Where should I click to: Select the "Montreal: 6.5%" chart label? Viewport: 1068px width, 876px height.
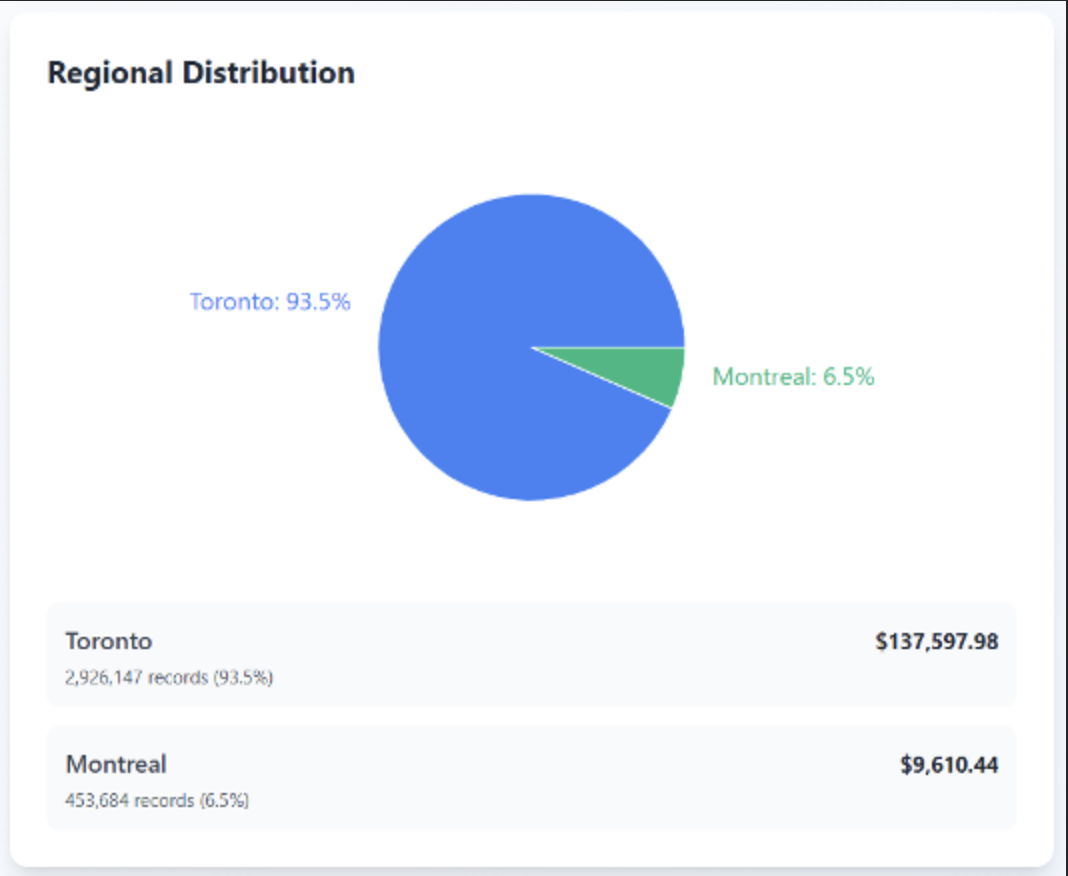click(x=793, y=377)
